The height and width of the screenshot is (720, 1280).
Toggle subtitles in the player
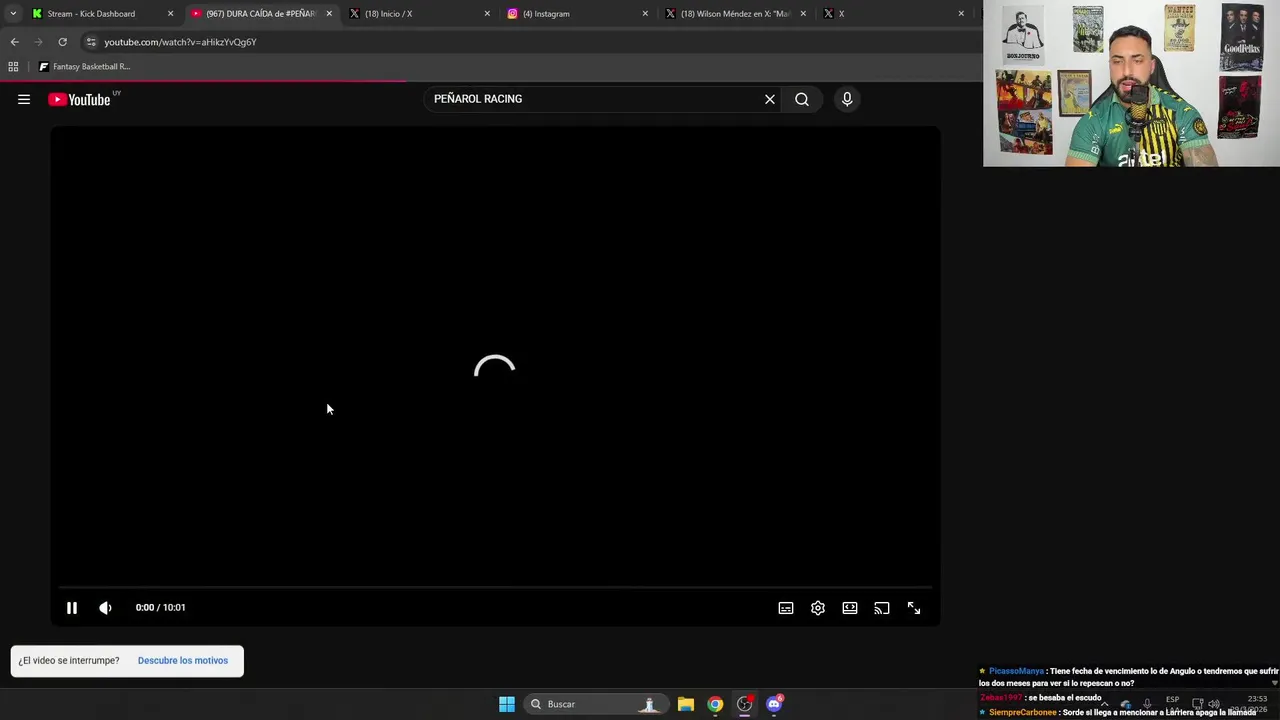(786, 608)
